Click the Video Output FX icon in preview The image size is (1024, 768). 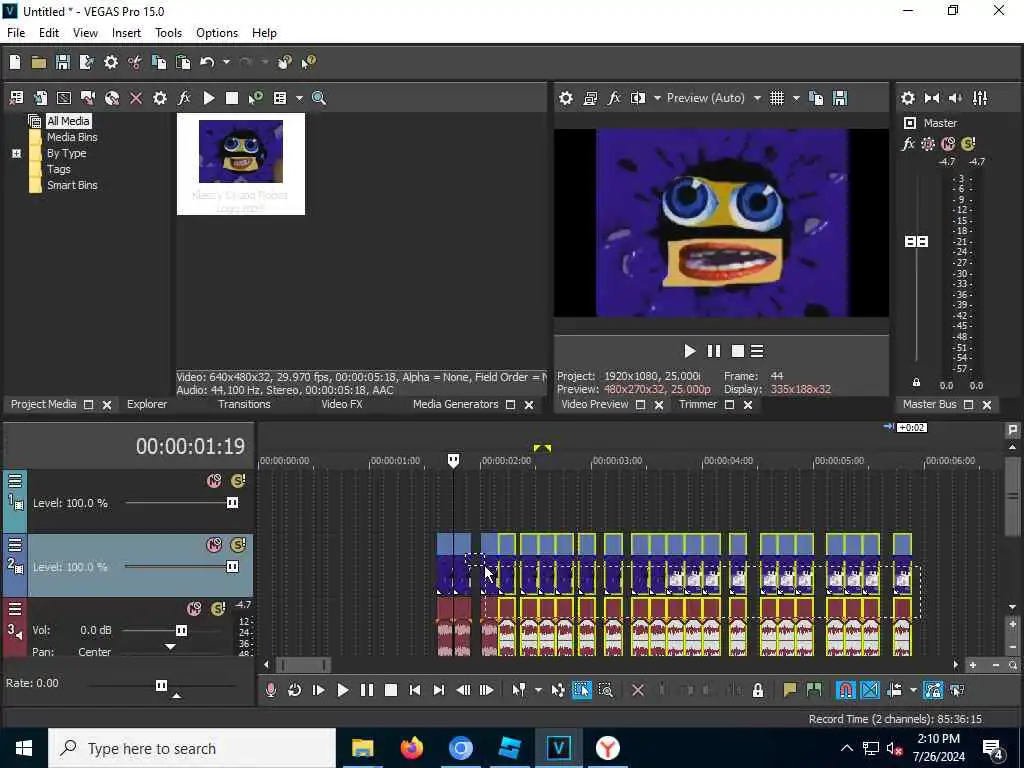click(614, 98)
